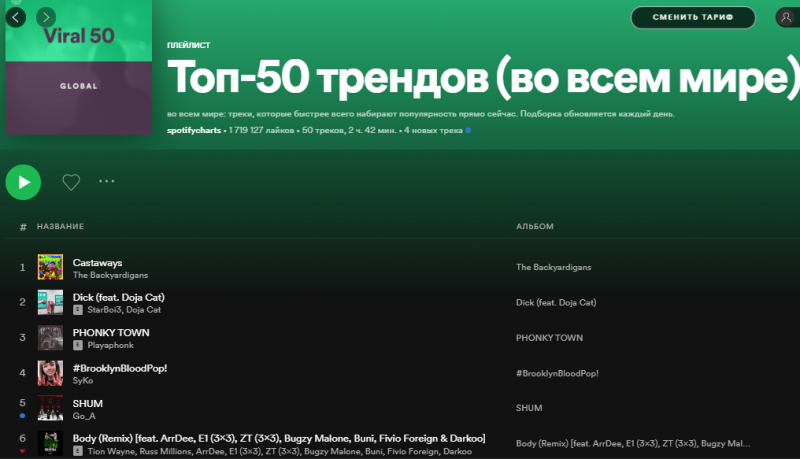Click the Dick (feat. Doja Cat) cover thumbnail
800x459 pixels.
click(x=50, y=302)
